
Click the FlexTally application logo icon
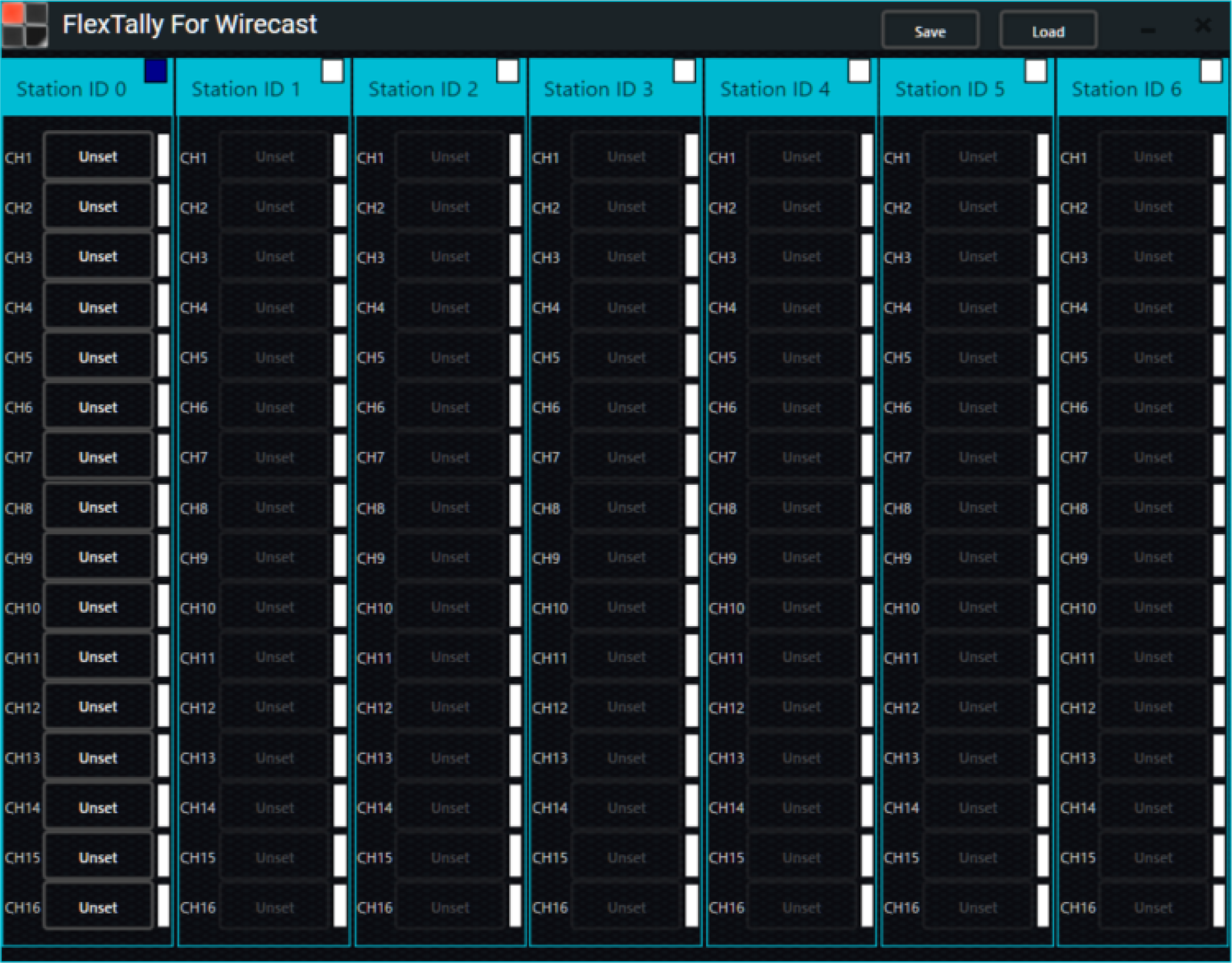[x=26, y=25]
